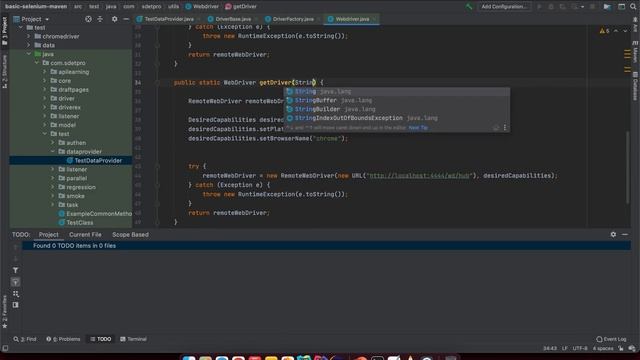Viewport: 640px width, 360px height.
Task: Expand the regression package
Action: coord(53,187)
